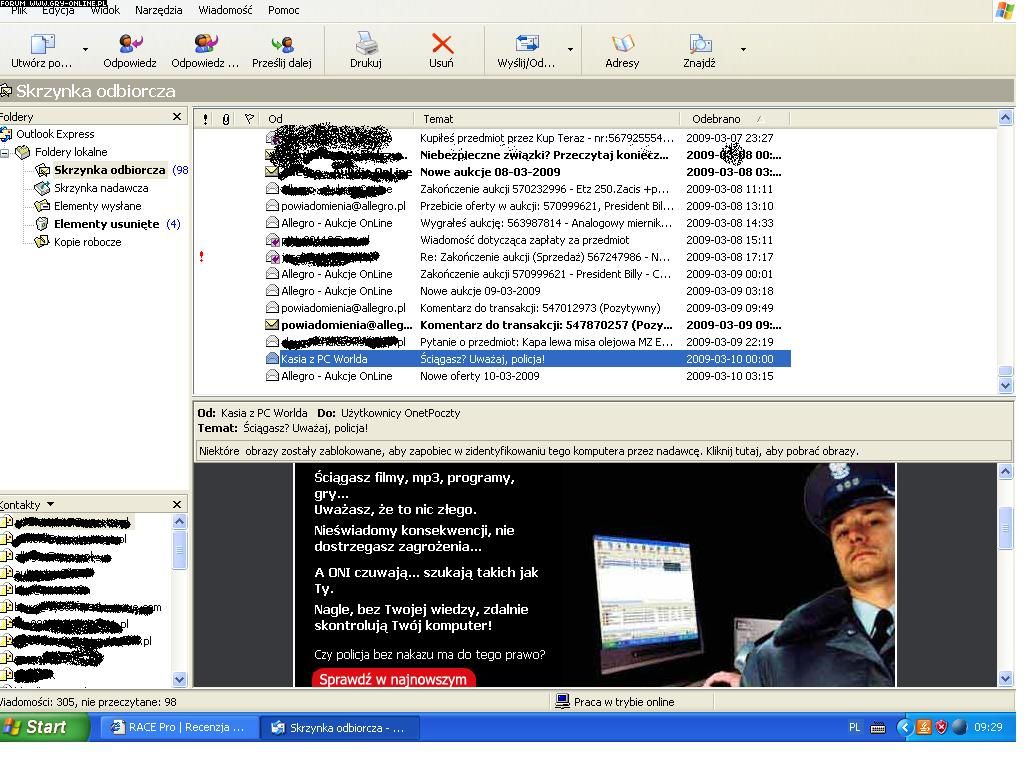Click the Wyślij/Odbierz send-receive icon
1024x768 pixels.
(x=526, y=44)
